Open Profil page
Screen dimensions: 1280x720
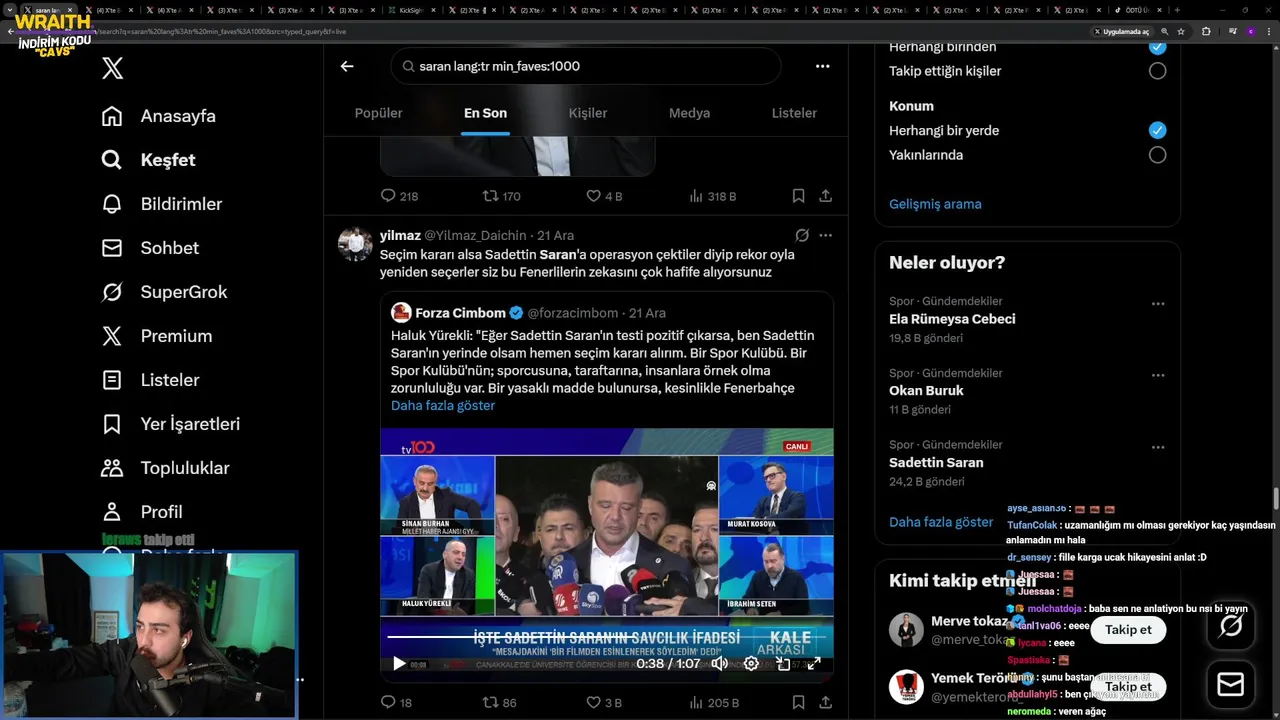(x=141, y=512)
